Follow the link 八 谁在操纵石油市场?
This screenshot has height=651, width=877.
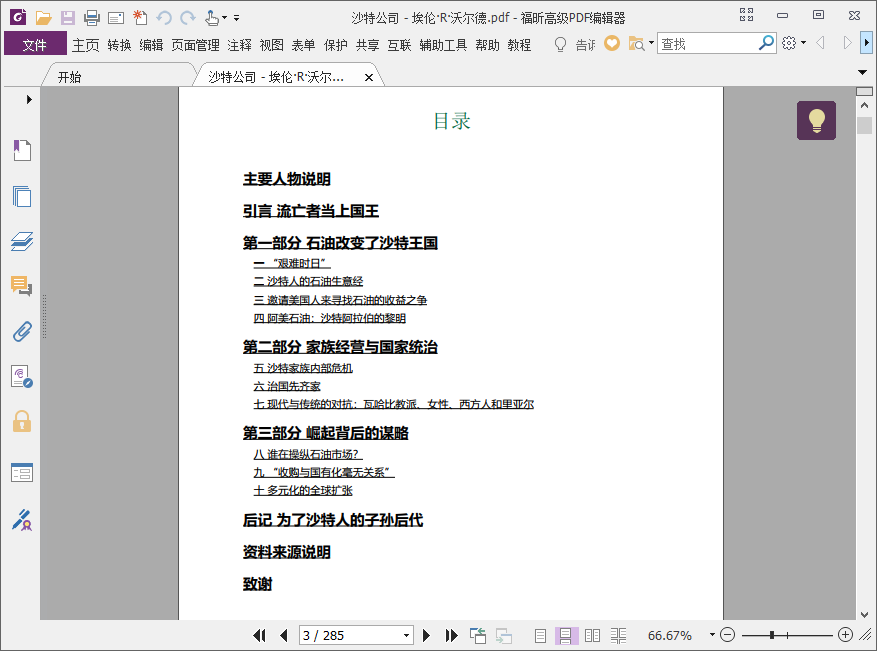308,454
